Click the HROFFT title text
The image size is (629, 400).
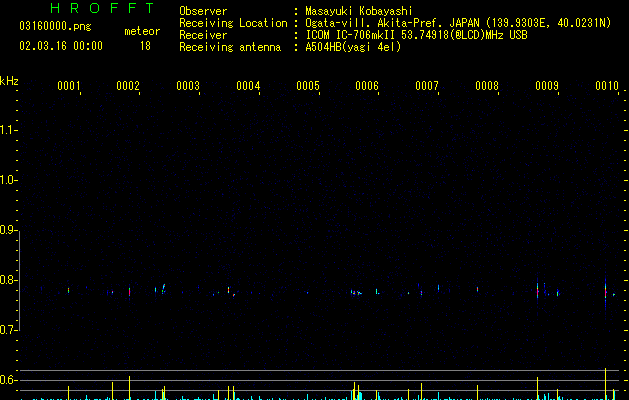(x=102, y=8)
